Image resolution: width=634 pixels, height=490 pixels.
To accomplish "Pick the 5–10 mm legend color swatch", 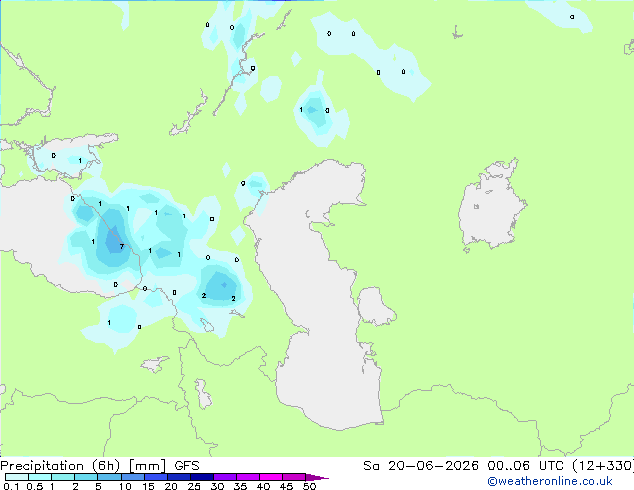I will click(109, 477).
